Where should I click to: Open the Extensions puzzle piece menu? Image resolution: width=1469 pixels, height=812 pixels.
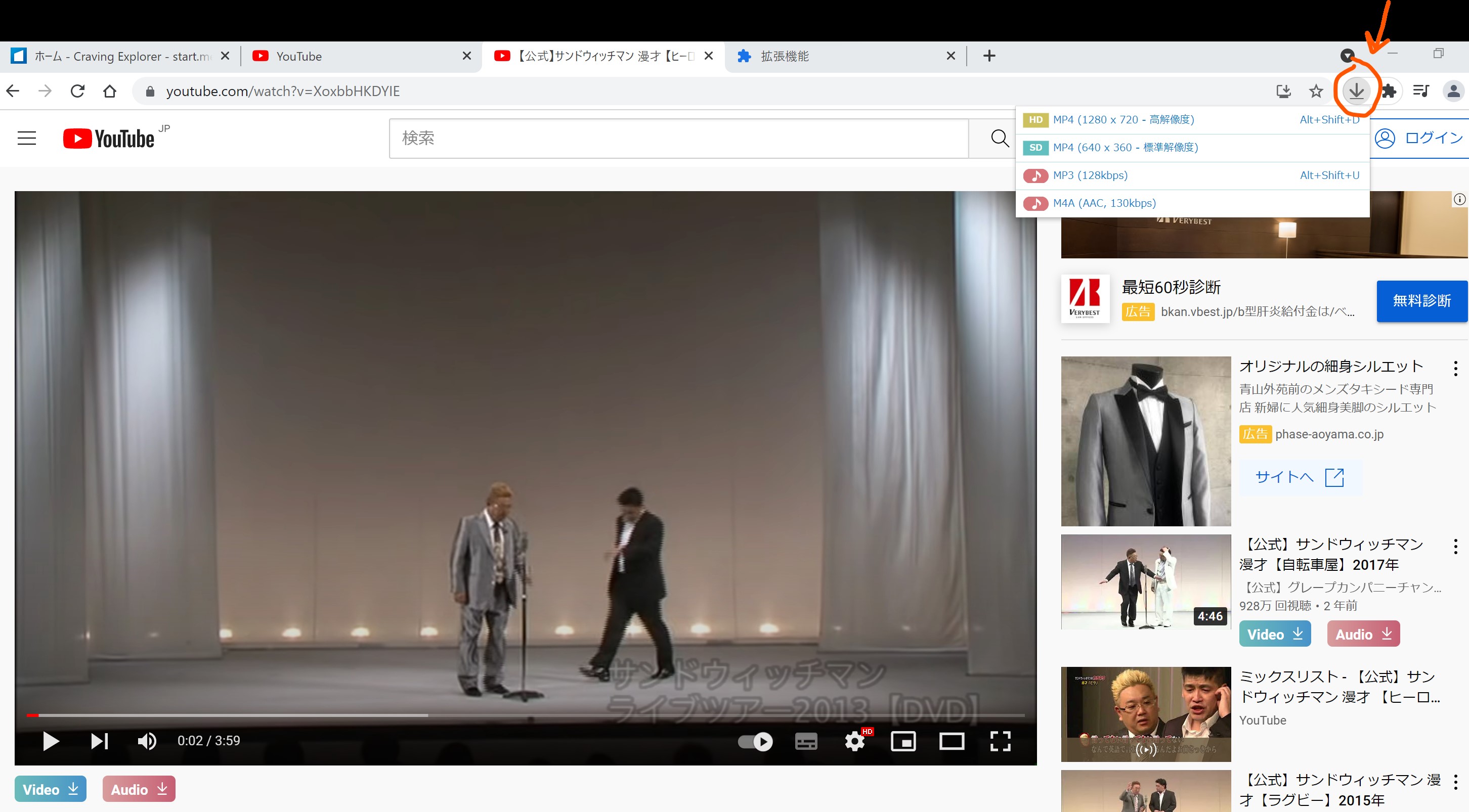click(x=1389, y=91)
